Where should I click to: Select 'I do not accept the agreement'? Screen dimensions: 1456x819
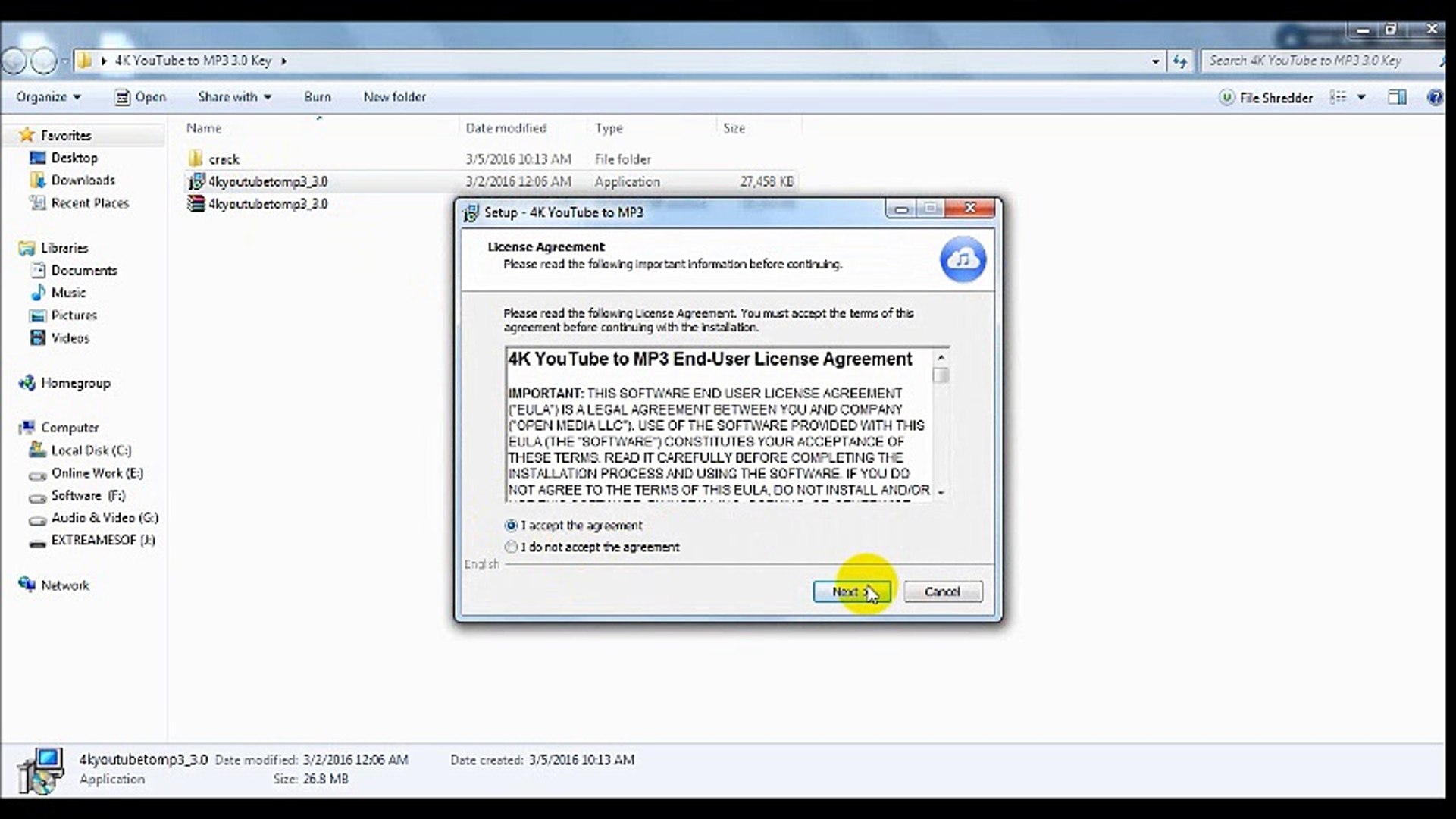click(x=593, y=547)
